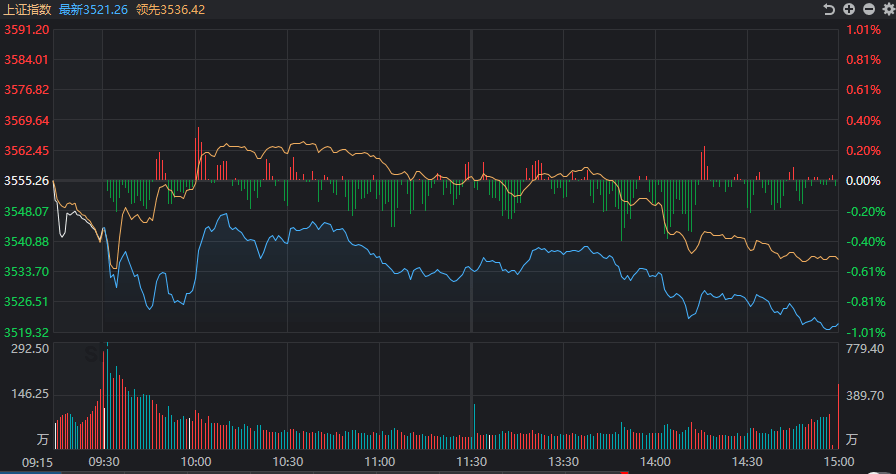This screenshot has width=896, height=474.
Task: Click the 0.00% baseline percent label
Action: [x=863, y=180]
